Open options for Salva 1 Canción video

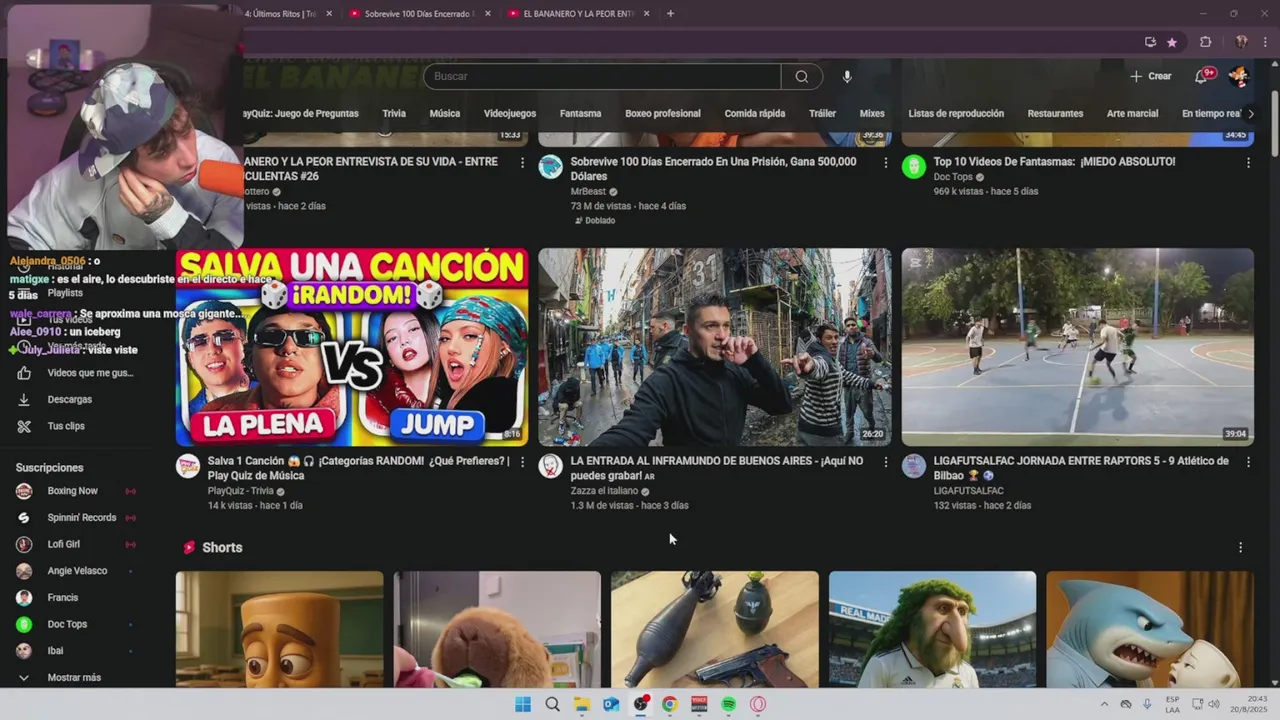click(522, 462)
